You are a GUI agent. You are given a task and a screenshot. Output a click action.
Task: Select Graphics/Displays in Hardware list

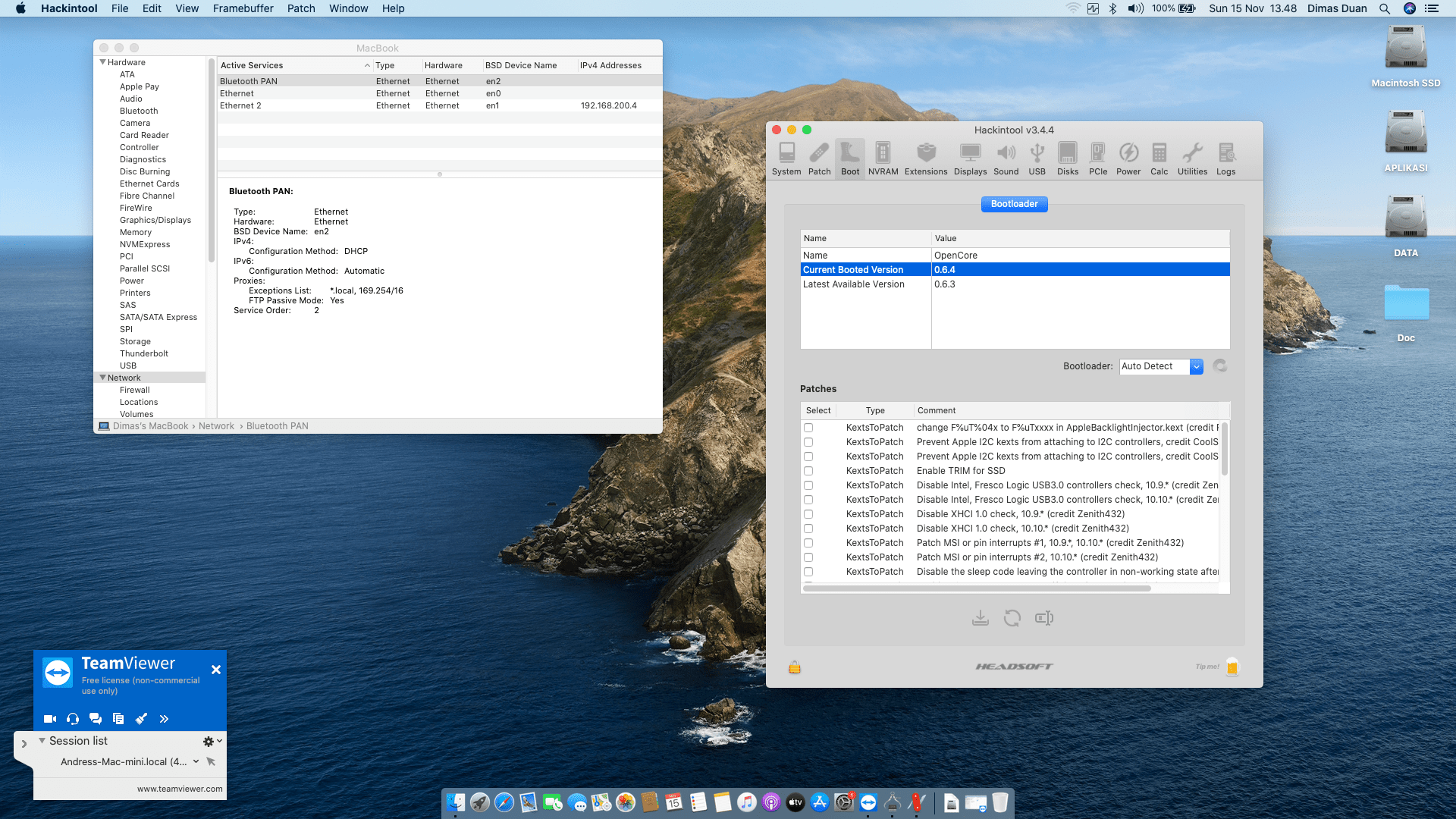coord(155,220)
